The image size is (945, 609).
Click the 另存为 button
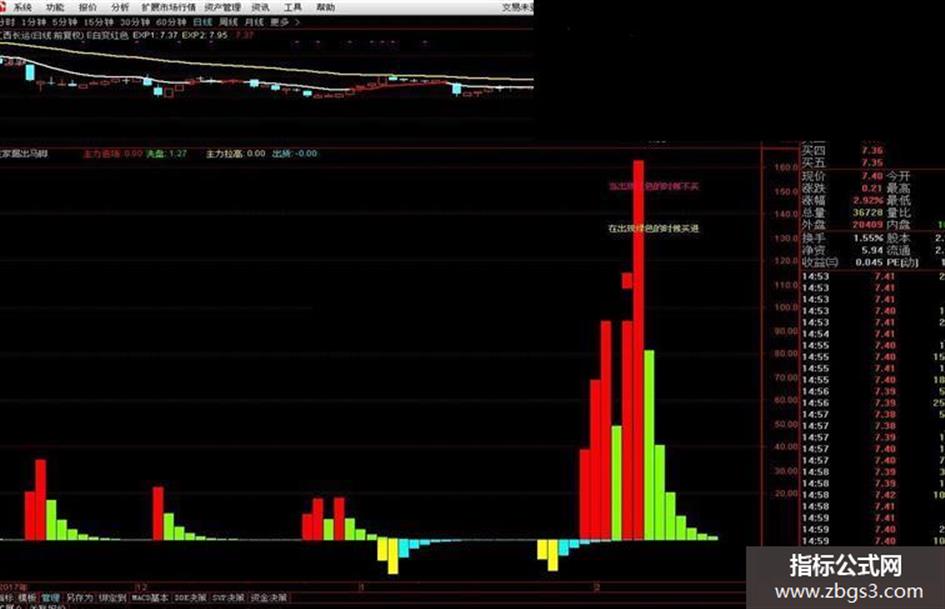click(80, 598)
